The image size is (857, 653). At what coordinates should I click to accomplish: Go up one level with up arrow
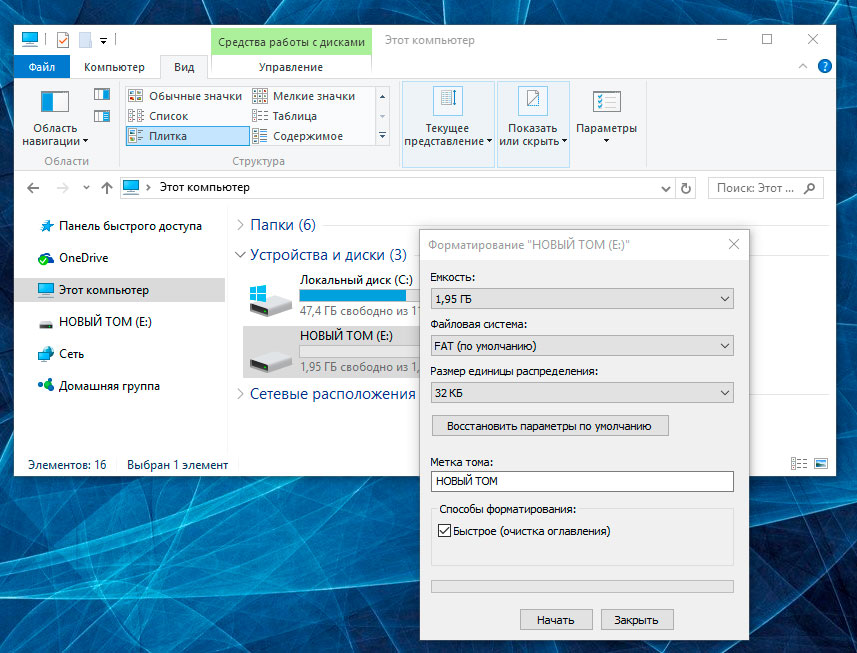pyautogui.click(x=107, y=188)
